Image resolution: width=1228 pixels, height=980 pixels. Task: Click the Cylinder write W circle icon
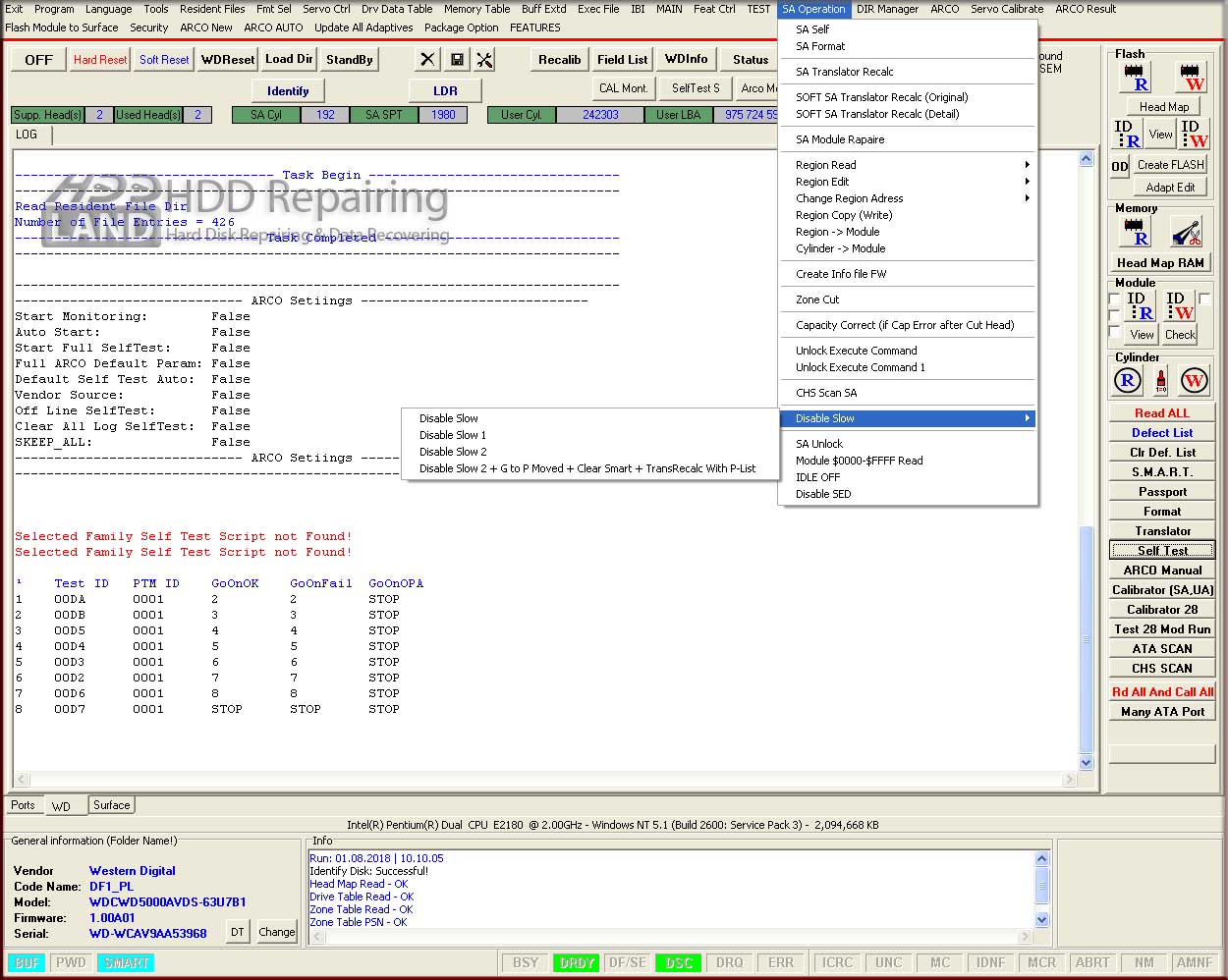coord(1194,380)
